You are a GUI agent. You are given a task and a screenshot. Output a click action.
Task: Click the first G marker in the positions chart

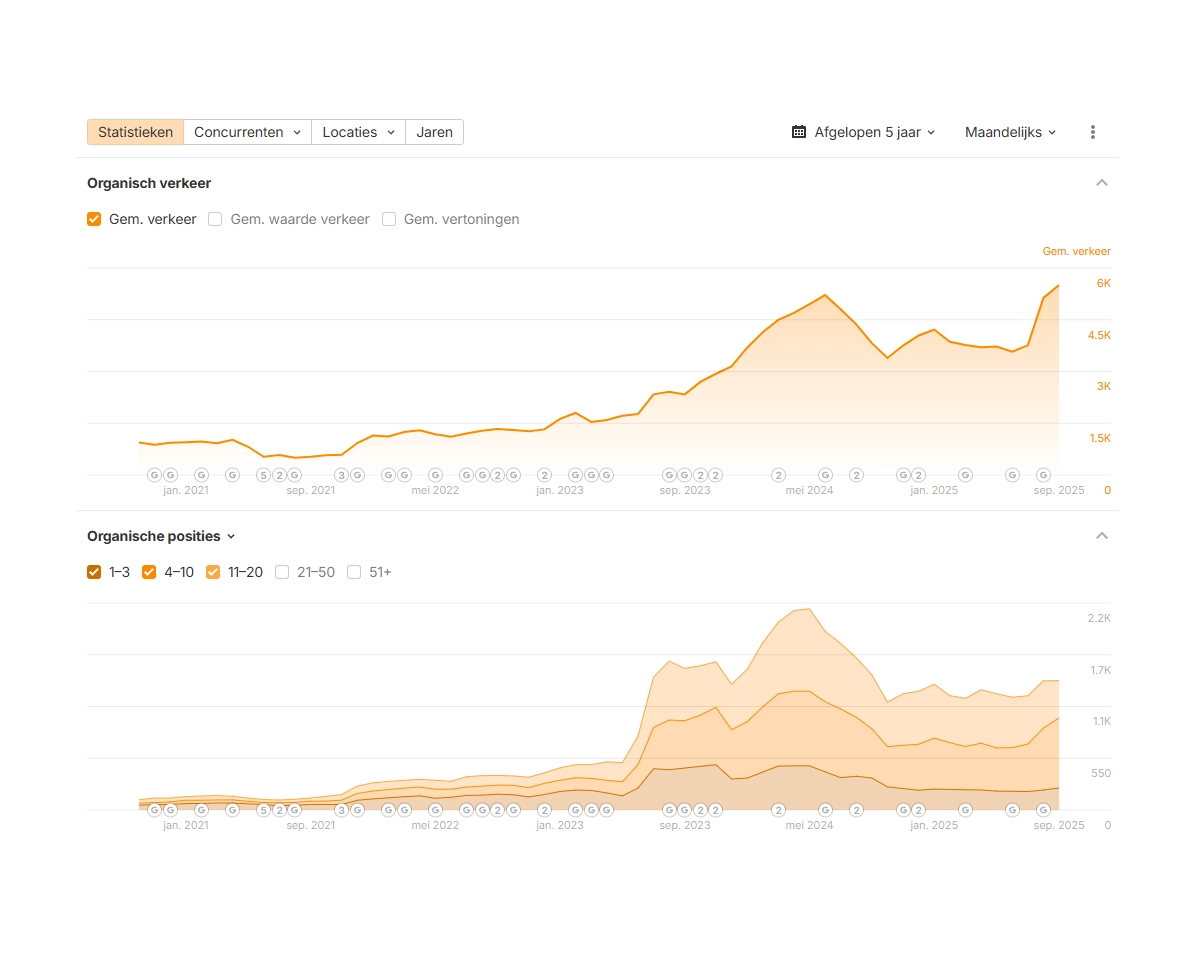pyautogui.click(x=154, y=810)
